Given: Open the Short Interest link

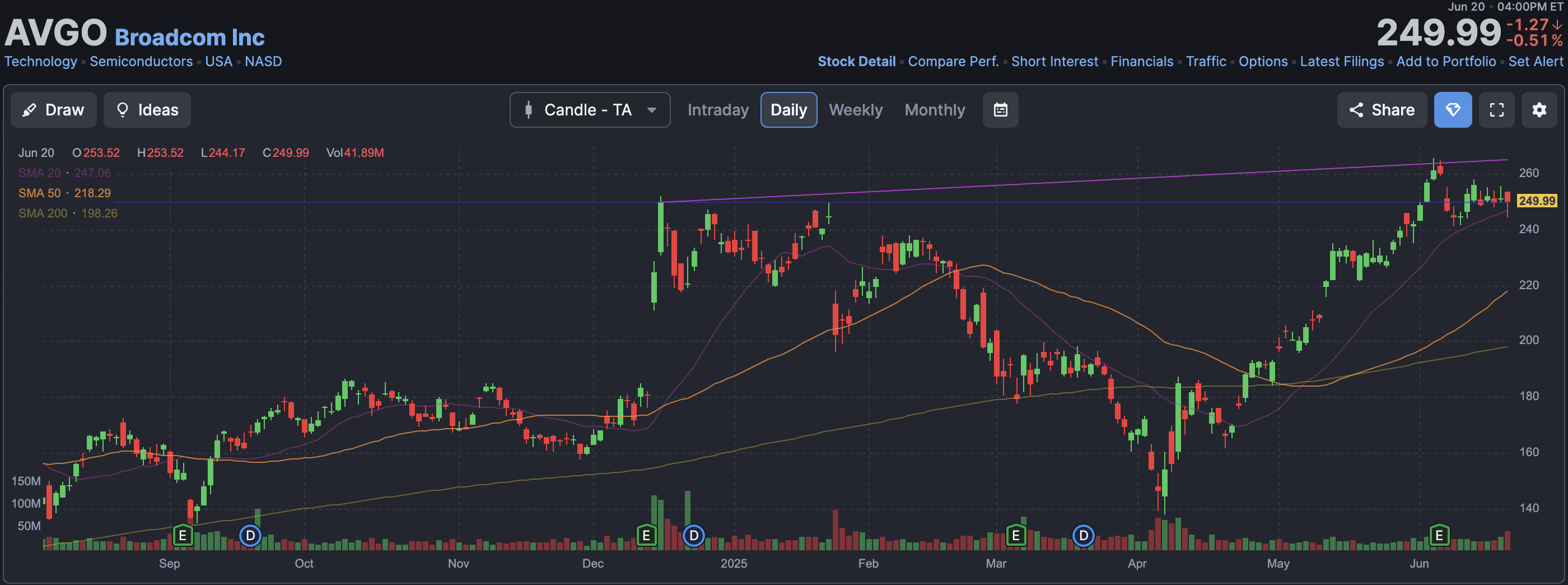Looking at the screenshot, I should pyautogui.click(x=1054, y=62).
